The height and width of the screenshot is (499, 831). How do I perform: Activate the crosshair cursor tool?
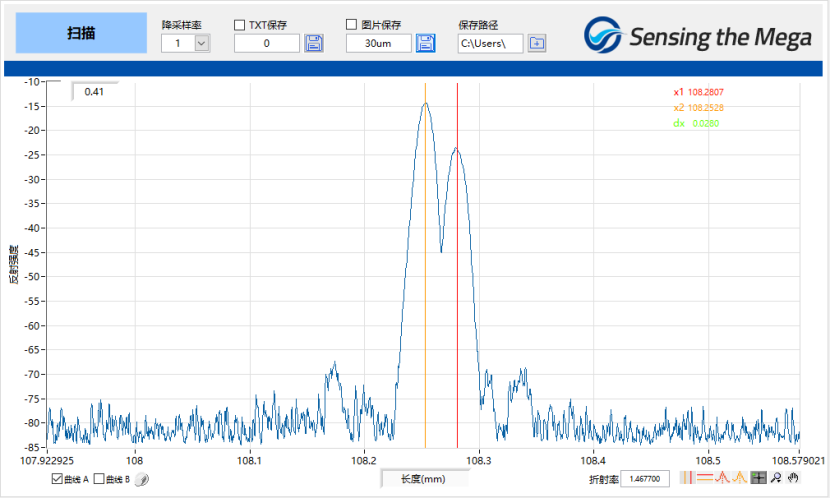point(758,478)
